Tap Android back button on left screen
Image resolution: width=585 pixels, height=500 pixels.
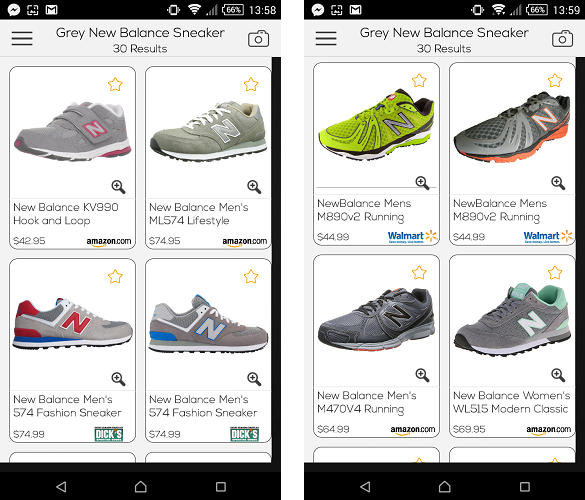click(x=61, y=487)
